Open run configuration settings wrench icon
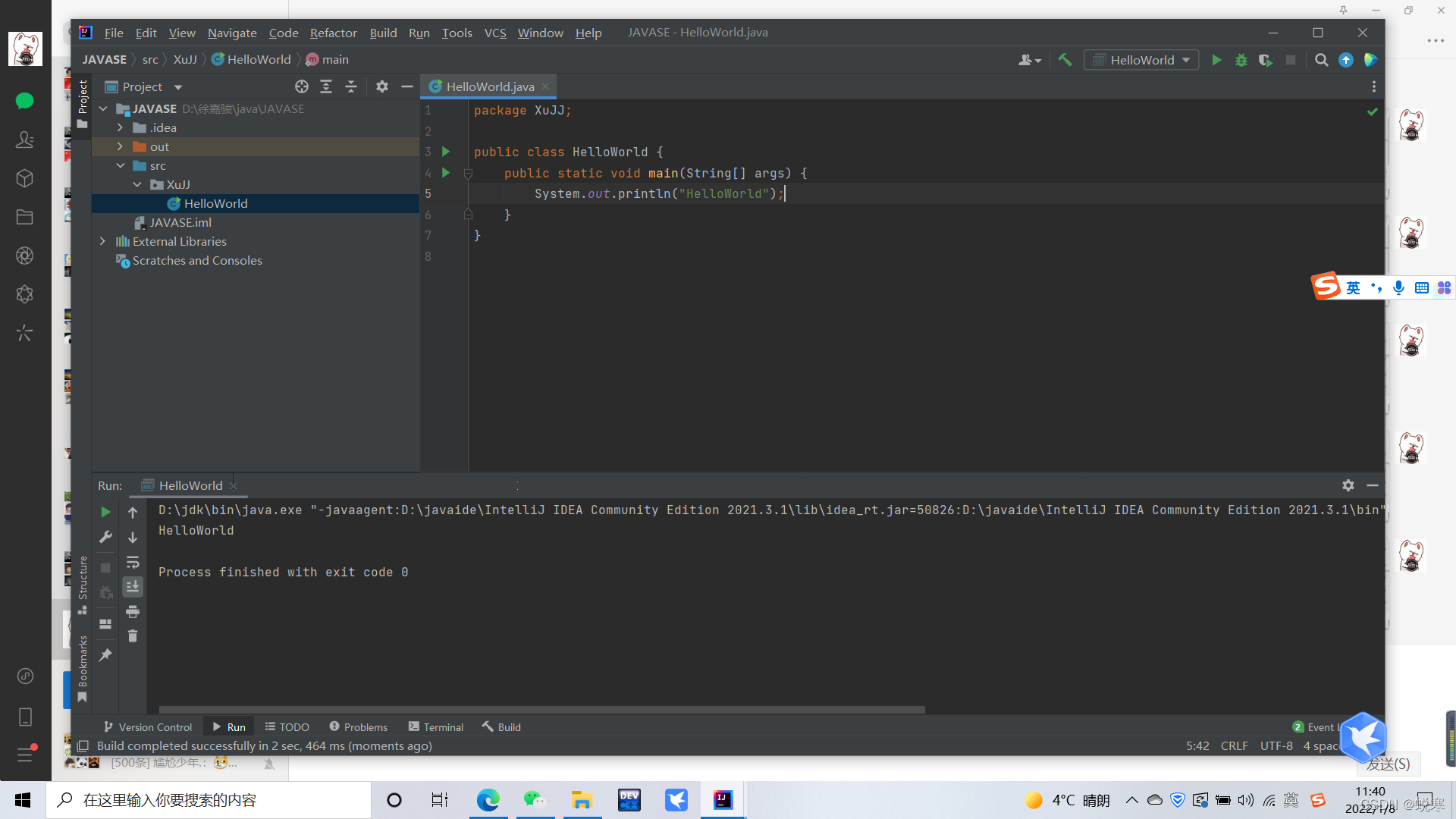This screenshot has height=819, width=1456. (x=105, y=537)
